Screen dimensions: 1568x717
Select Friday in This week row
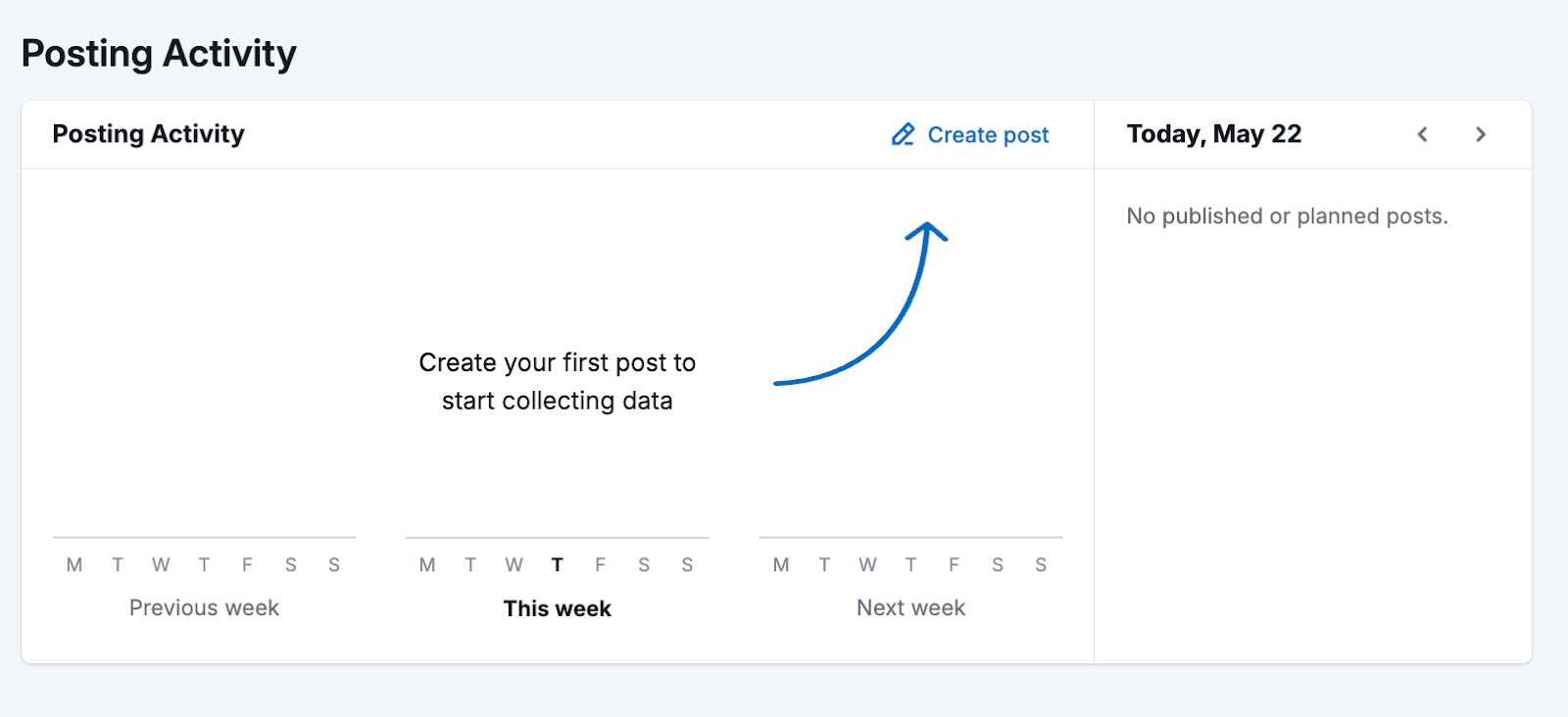(x=600, y=564)
